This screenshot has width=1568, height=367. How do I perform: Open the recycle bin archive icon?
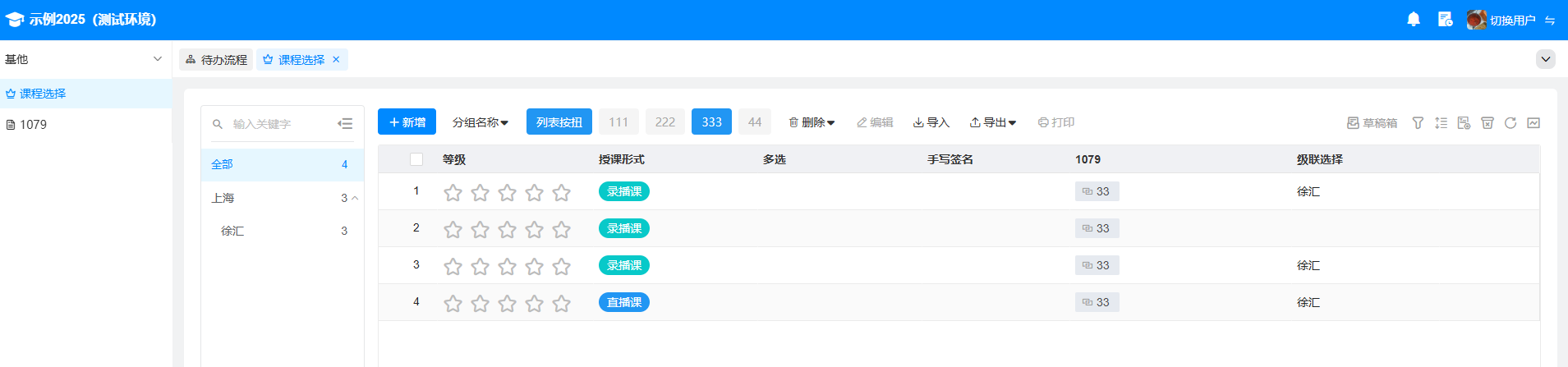pyautogui.click(x=1487, y=123)
